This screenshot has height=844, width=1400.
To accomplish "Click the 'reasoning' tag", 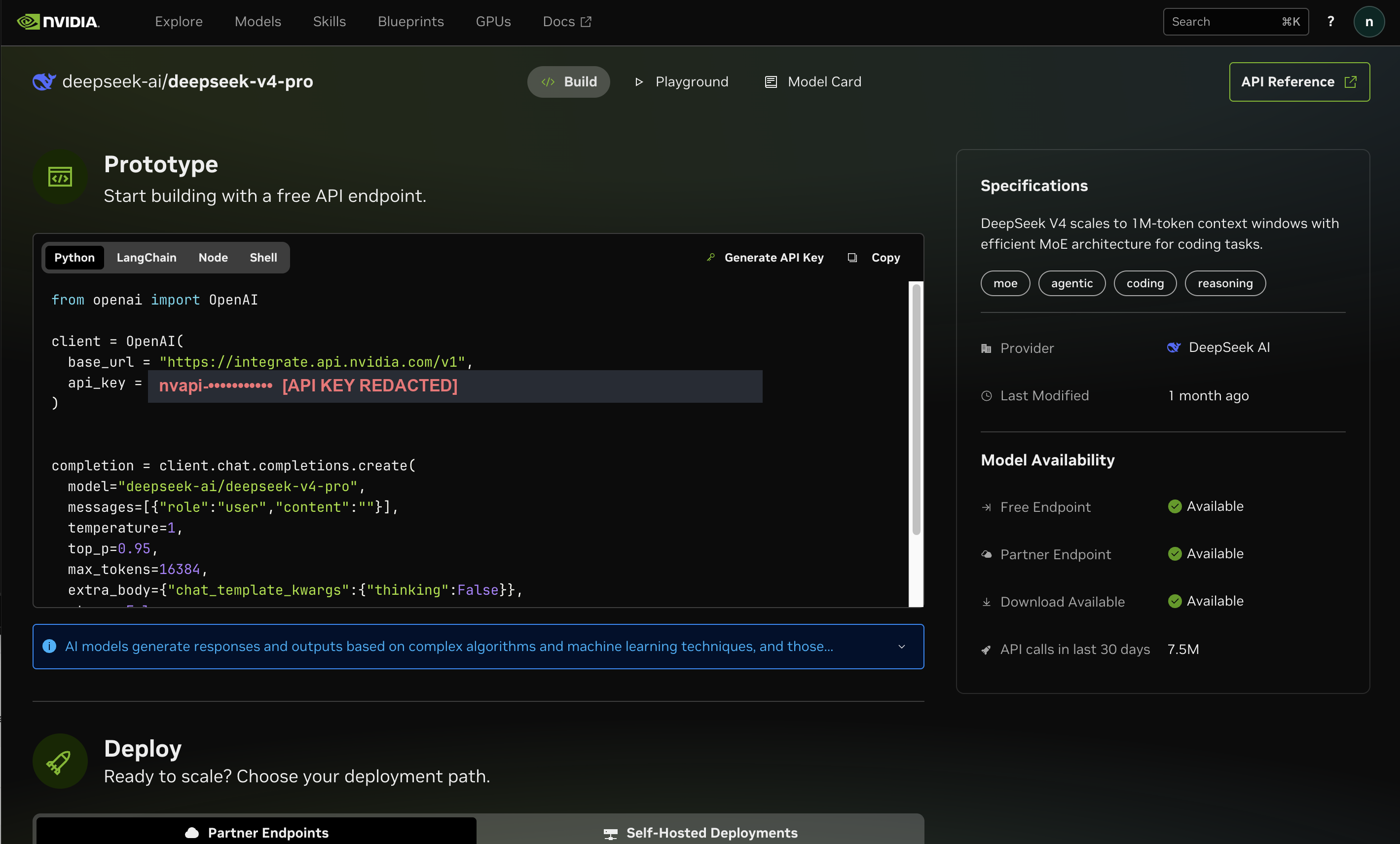I will (1225, 283).
